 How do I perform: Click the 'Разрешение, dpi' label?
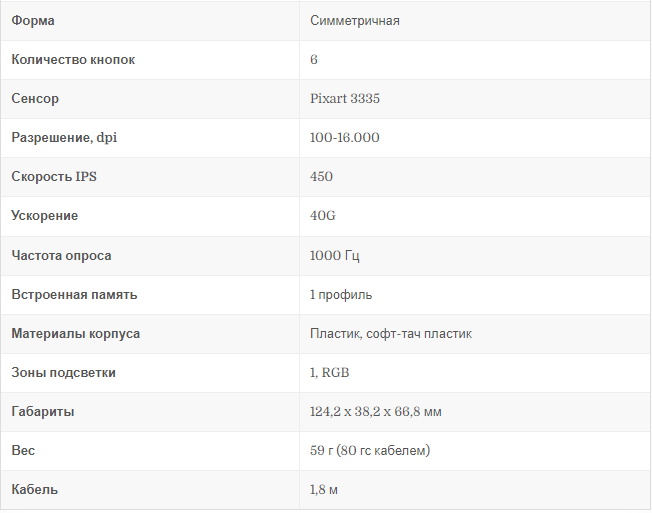click(x=64, y=138)
